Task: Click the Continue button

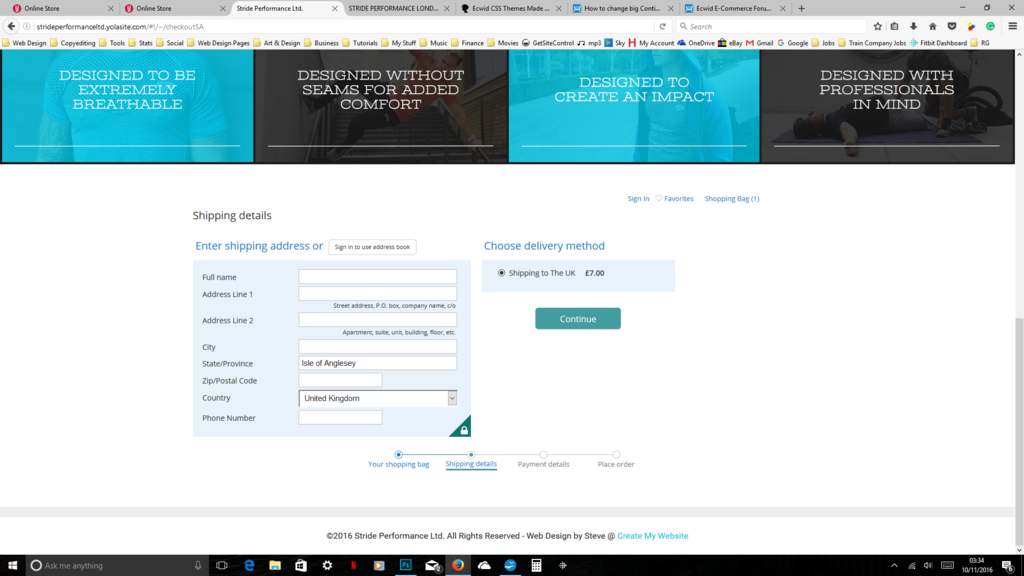Action: [578, 319]
